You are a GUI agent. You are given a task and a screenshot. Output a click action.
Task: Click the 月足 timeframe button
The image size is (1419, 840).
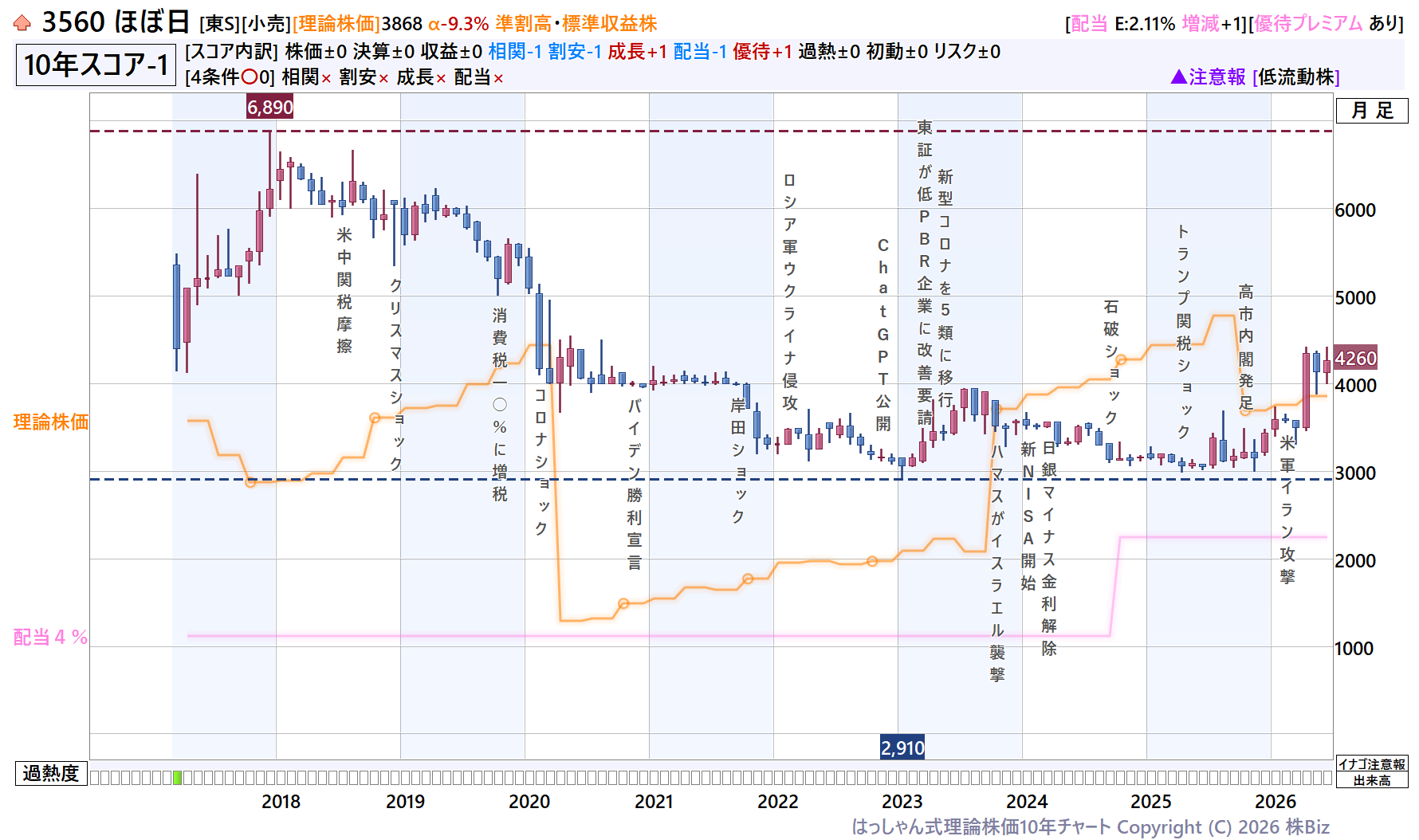click(1372, 110)
